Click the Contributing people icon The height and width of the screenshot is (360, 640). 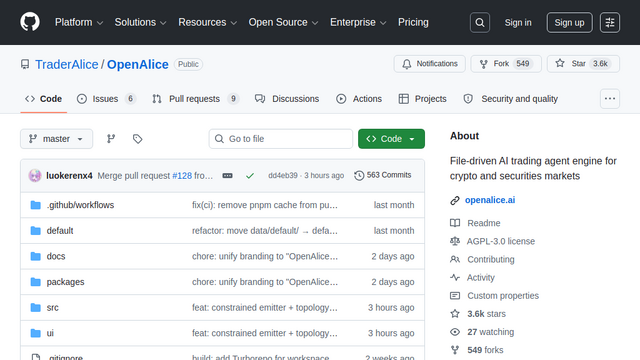[x=455, y=259]
